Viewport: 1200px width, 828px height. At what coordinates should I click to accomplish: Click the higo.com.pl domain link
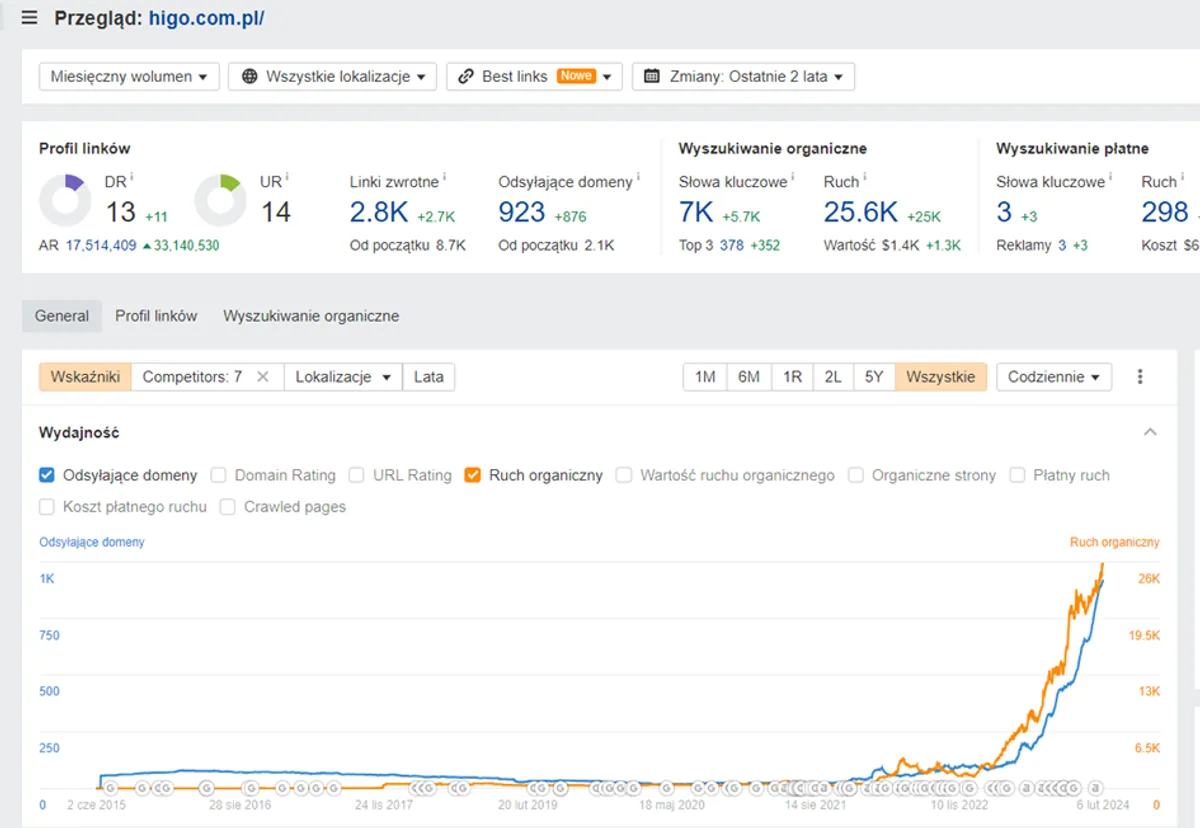click(x=207, y=18)
